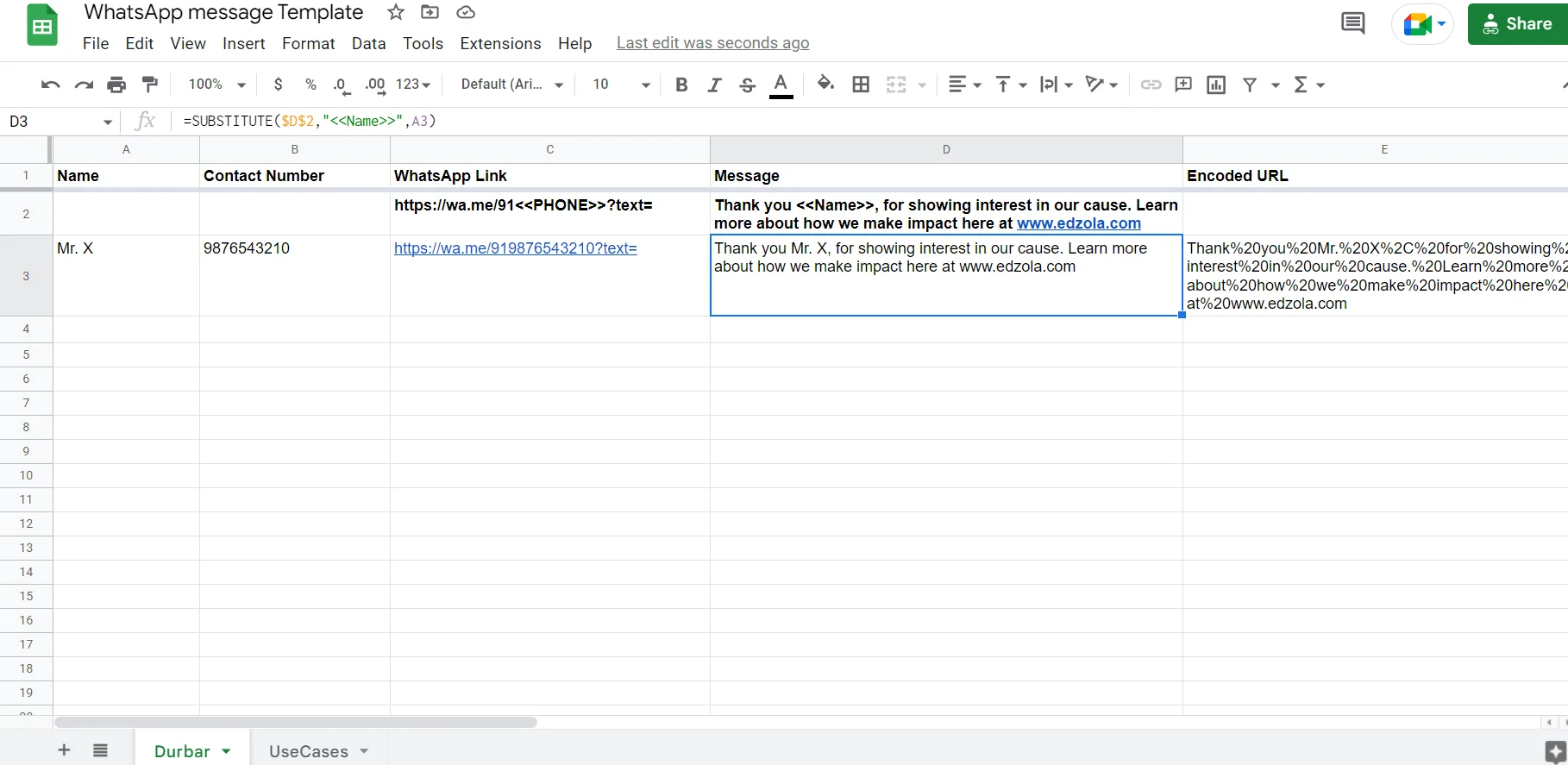Click the Redo arrow icon
The height and width of the screenshot is (765, 1568).
[84, 85]
